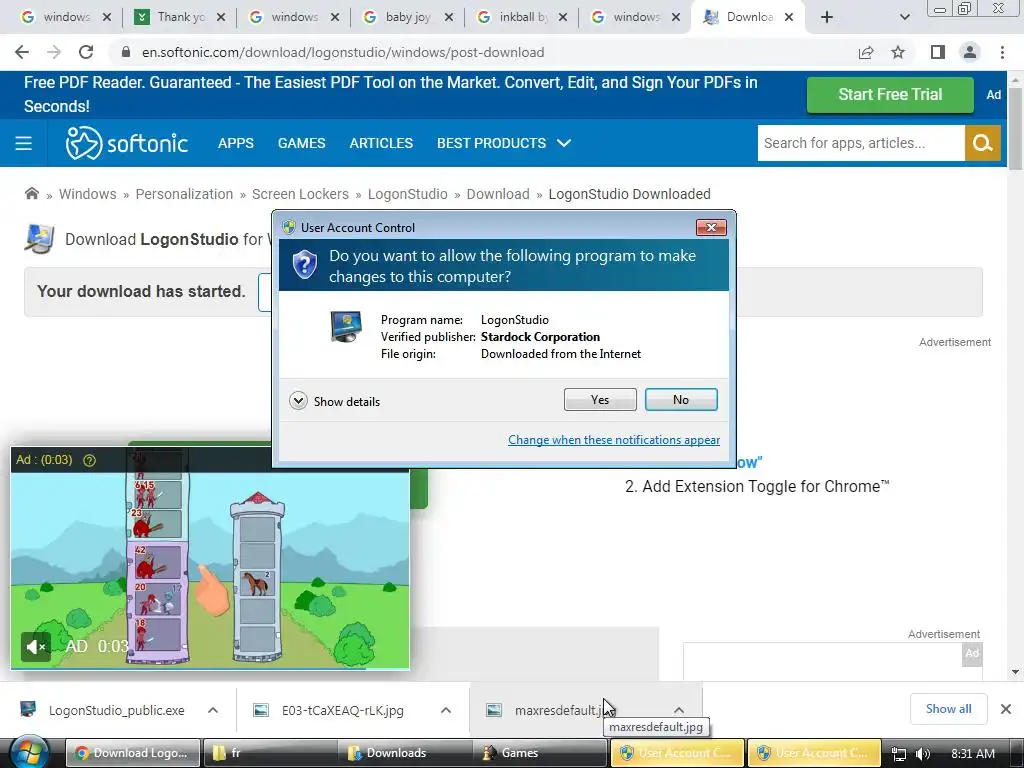
Task: Open options arrow for E03-tCaXEAQ-rLK.jpg
Action: 446,710
